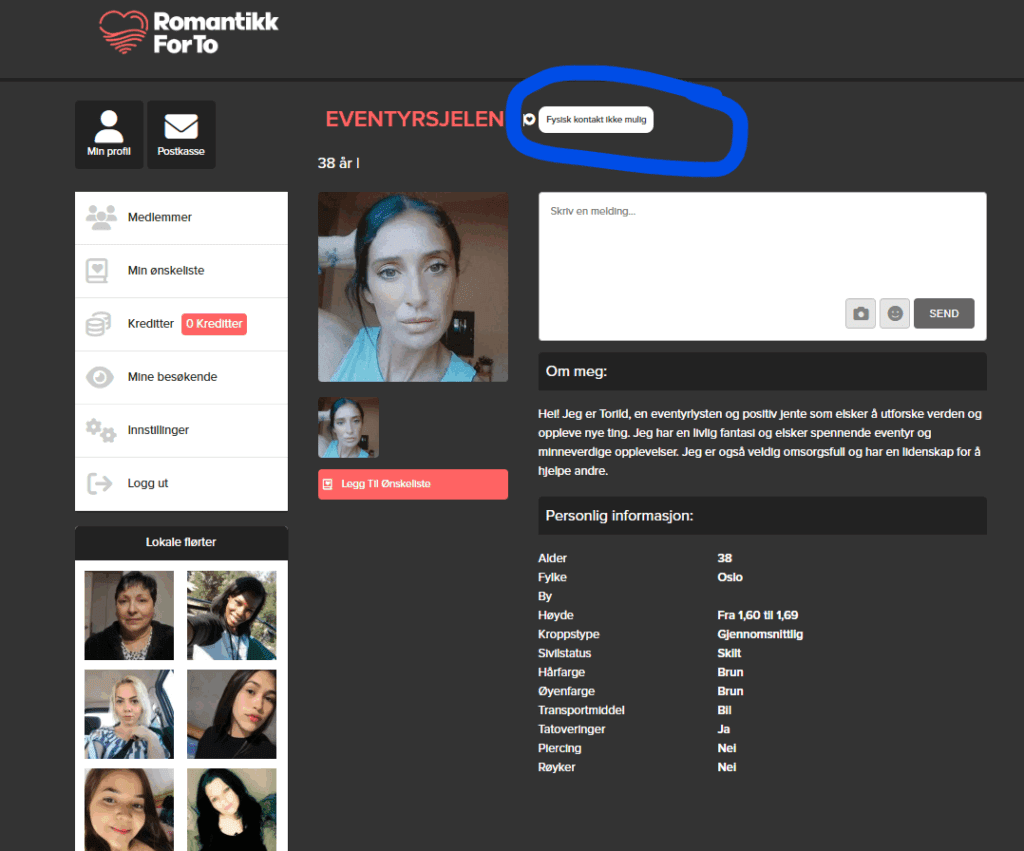
Task: Click the Logg ut arrow icon
Action: click(x=99, y=483)
